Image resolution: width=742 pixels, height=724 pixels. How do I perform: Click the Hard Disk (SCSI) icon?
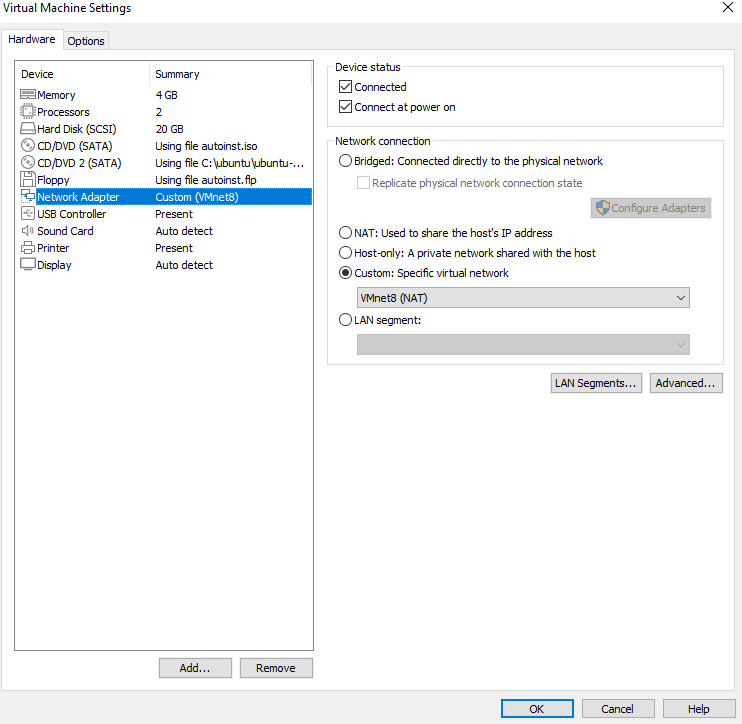click(x=28, y=129)
